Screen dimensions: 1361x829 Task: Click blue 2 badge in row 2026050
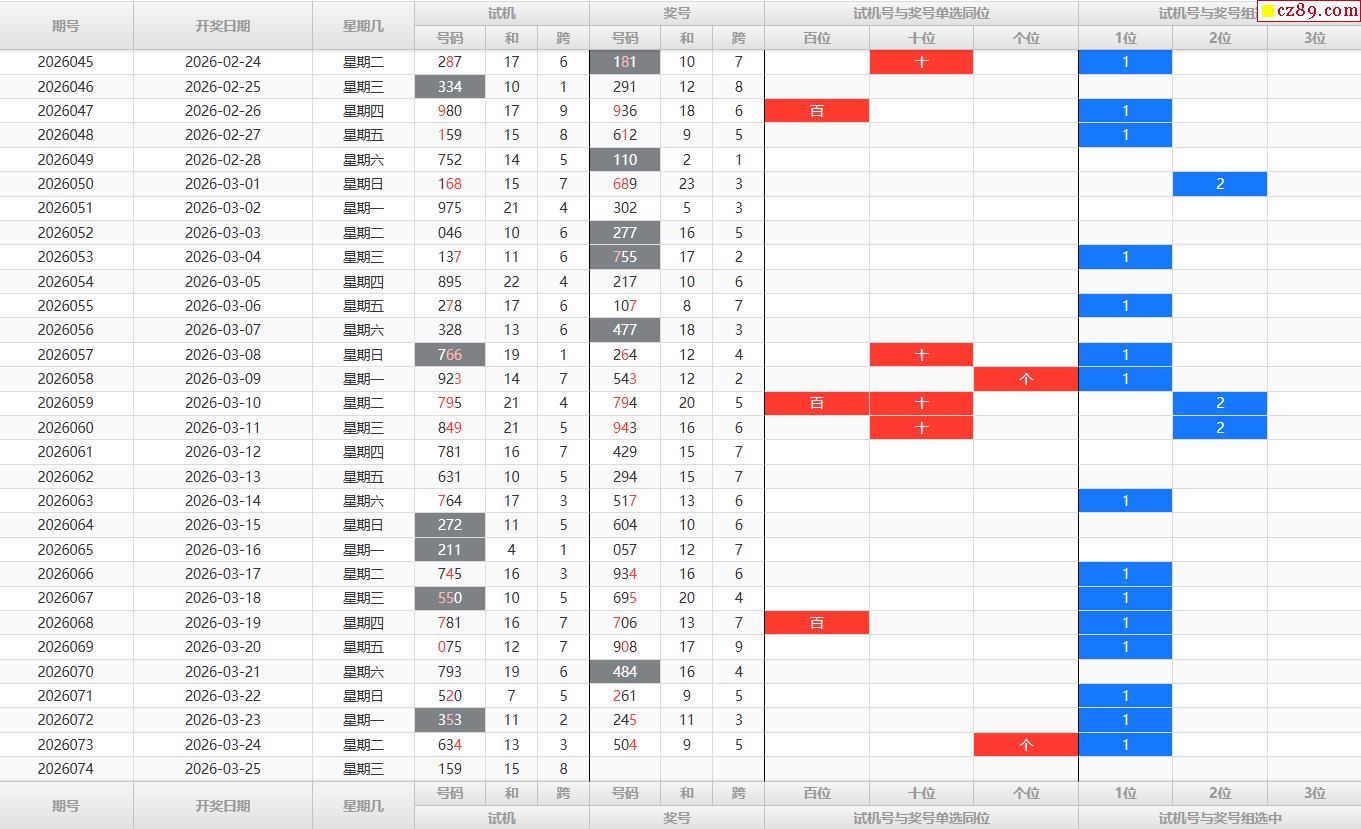1219,184
